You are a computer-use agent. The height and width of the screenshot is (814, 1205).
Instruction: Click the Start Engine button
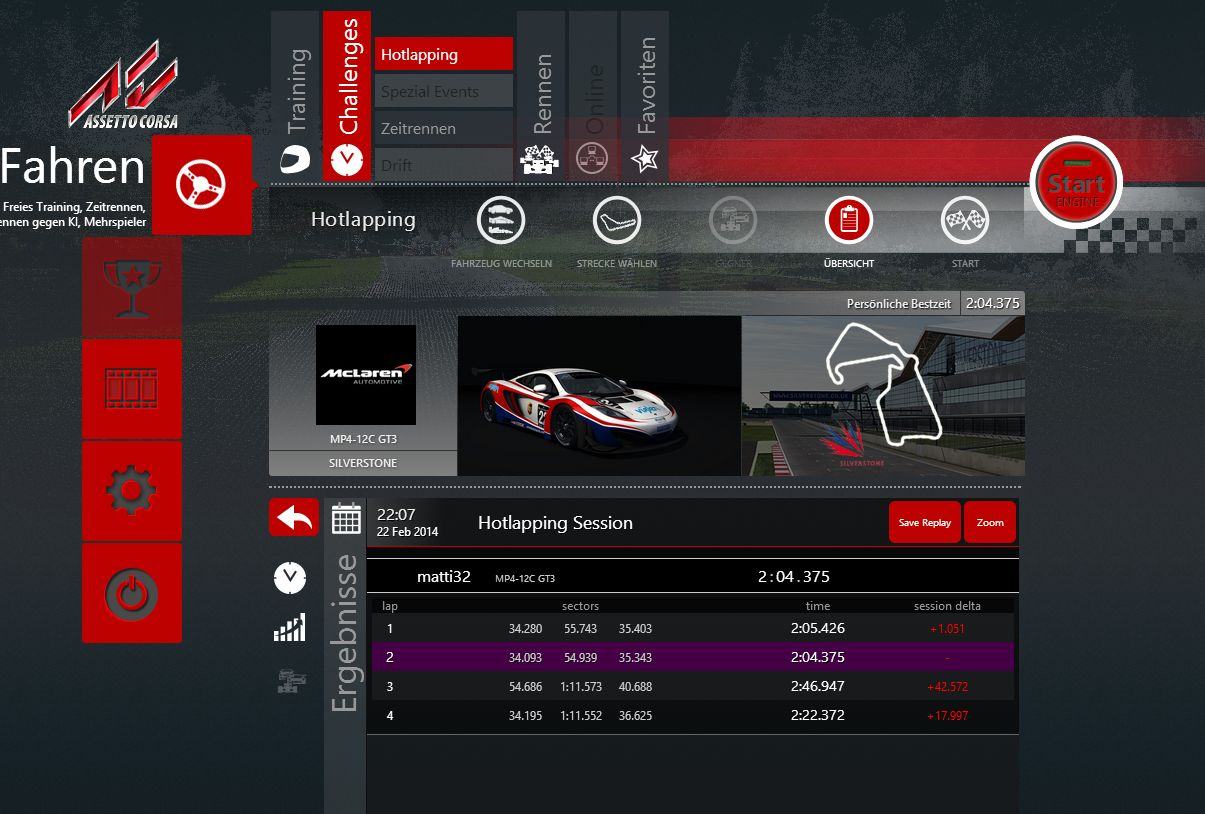(x=1076, y=183)
